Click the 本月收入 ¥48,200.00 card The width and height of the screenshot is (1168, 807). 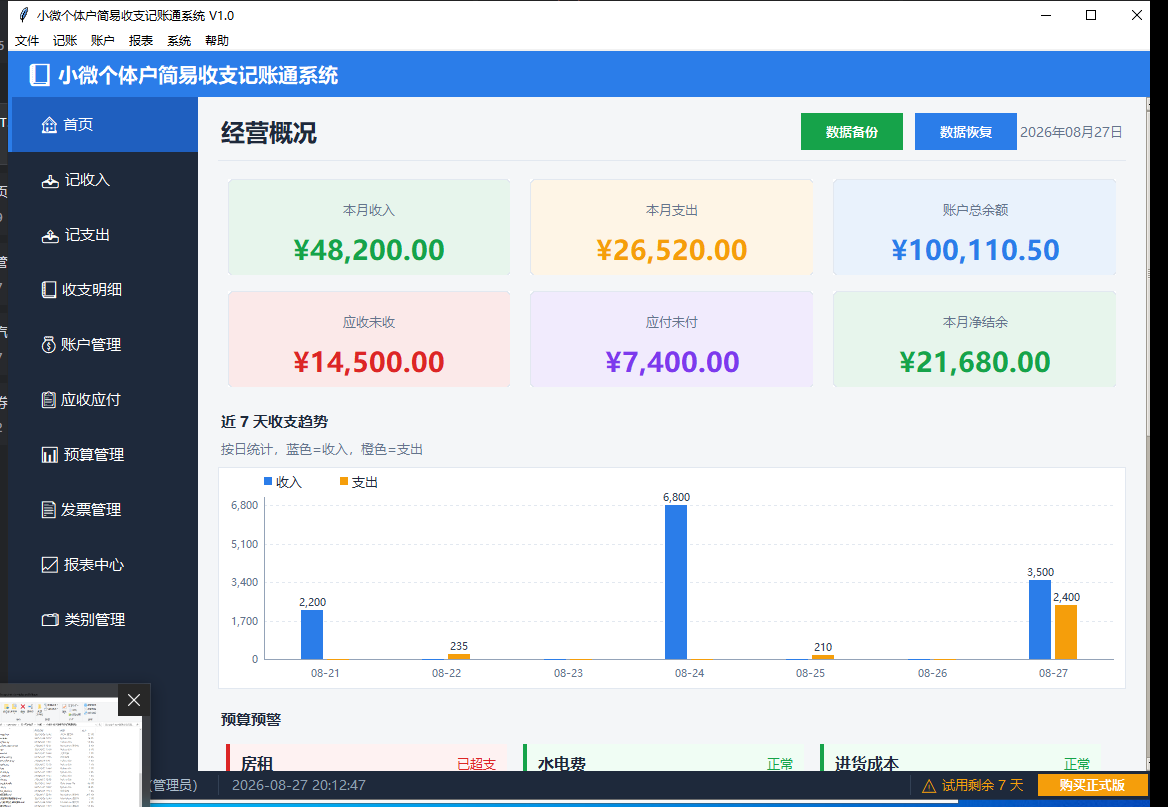(x=369, y=227)
